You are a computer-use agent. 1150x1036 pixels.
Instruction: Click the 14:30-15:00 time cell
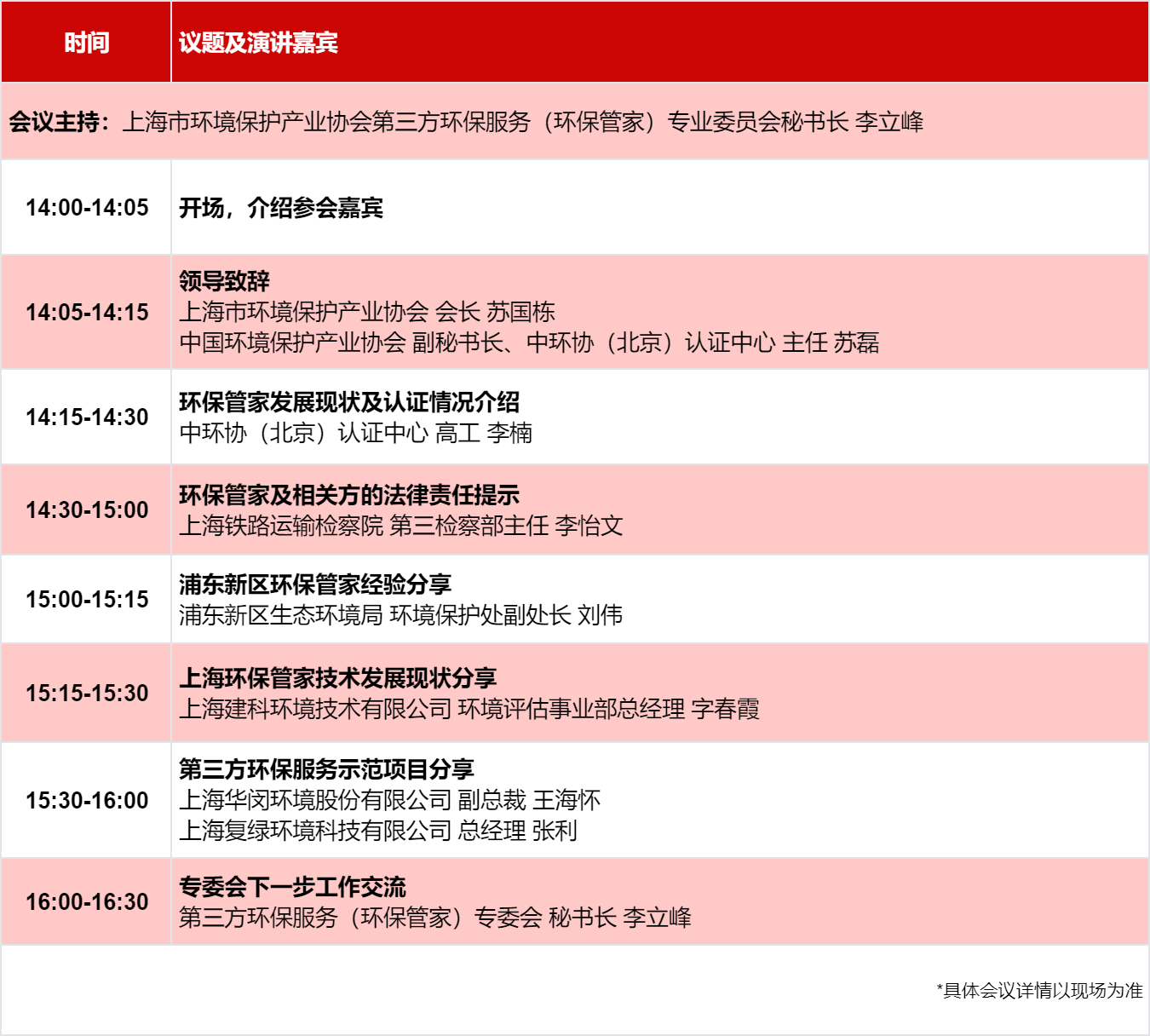point(87,510)
